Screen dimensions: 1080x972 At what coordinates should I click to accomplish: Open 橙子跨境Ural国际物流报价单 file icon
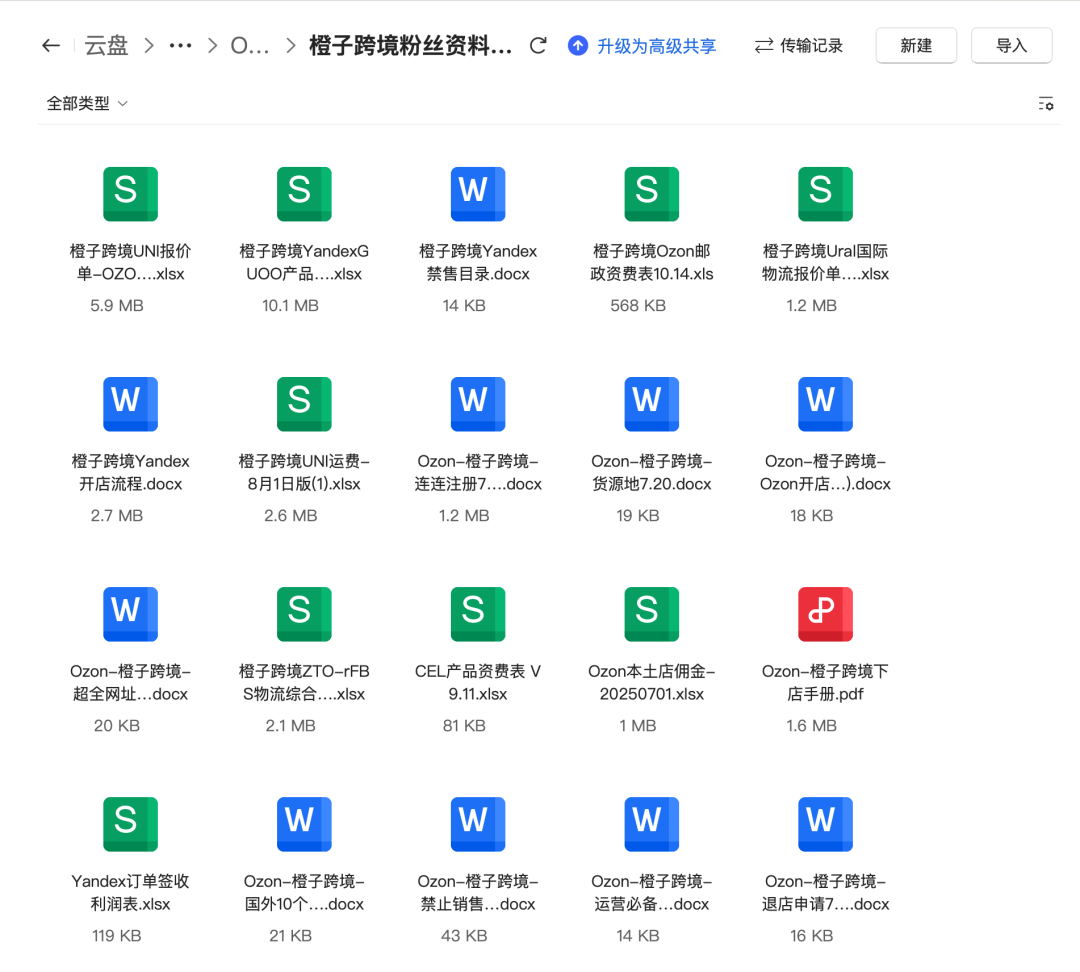click(825, 194)
